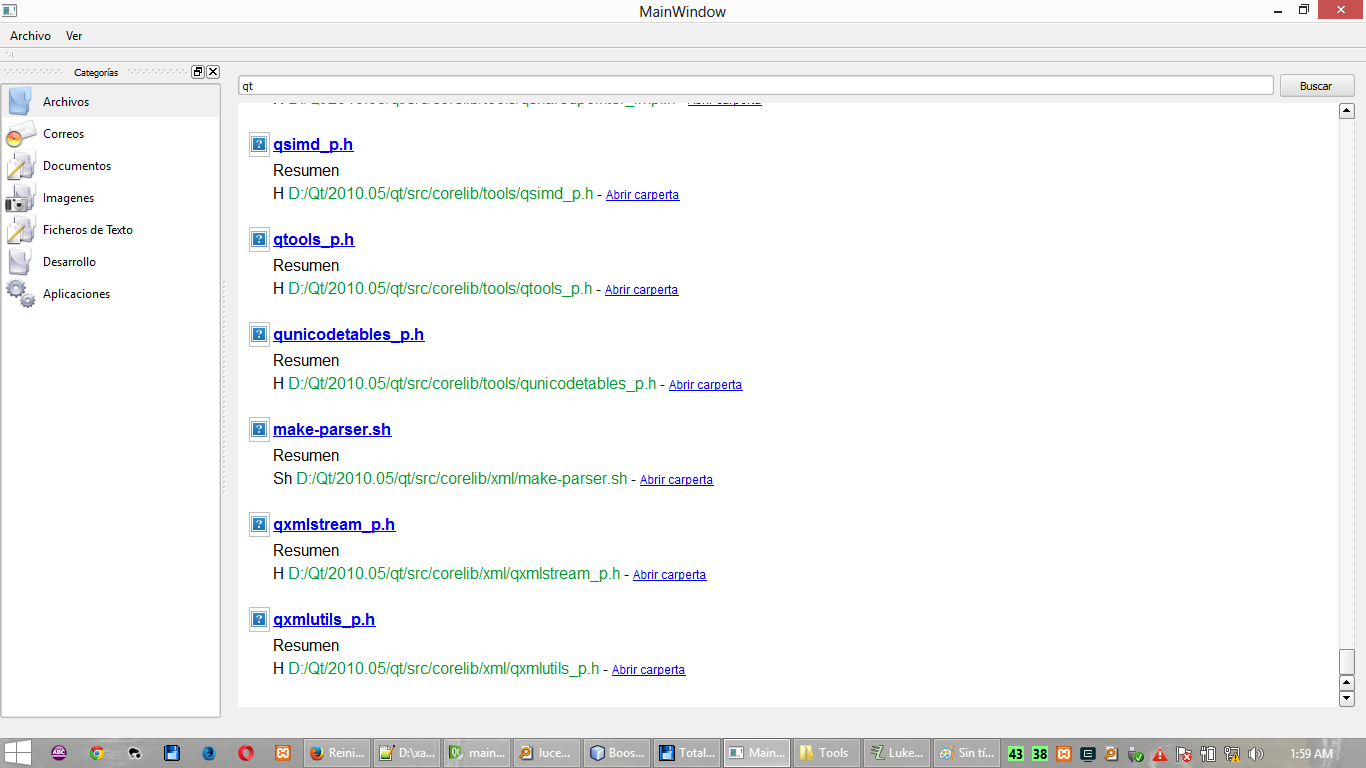Select the Documentos category
The height and width of the screenshot is (768, 1366).
(77, 166)
